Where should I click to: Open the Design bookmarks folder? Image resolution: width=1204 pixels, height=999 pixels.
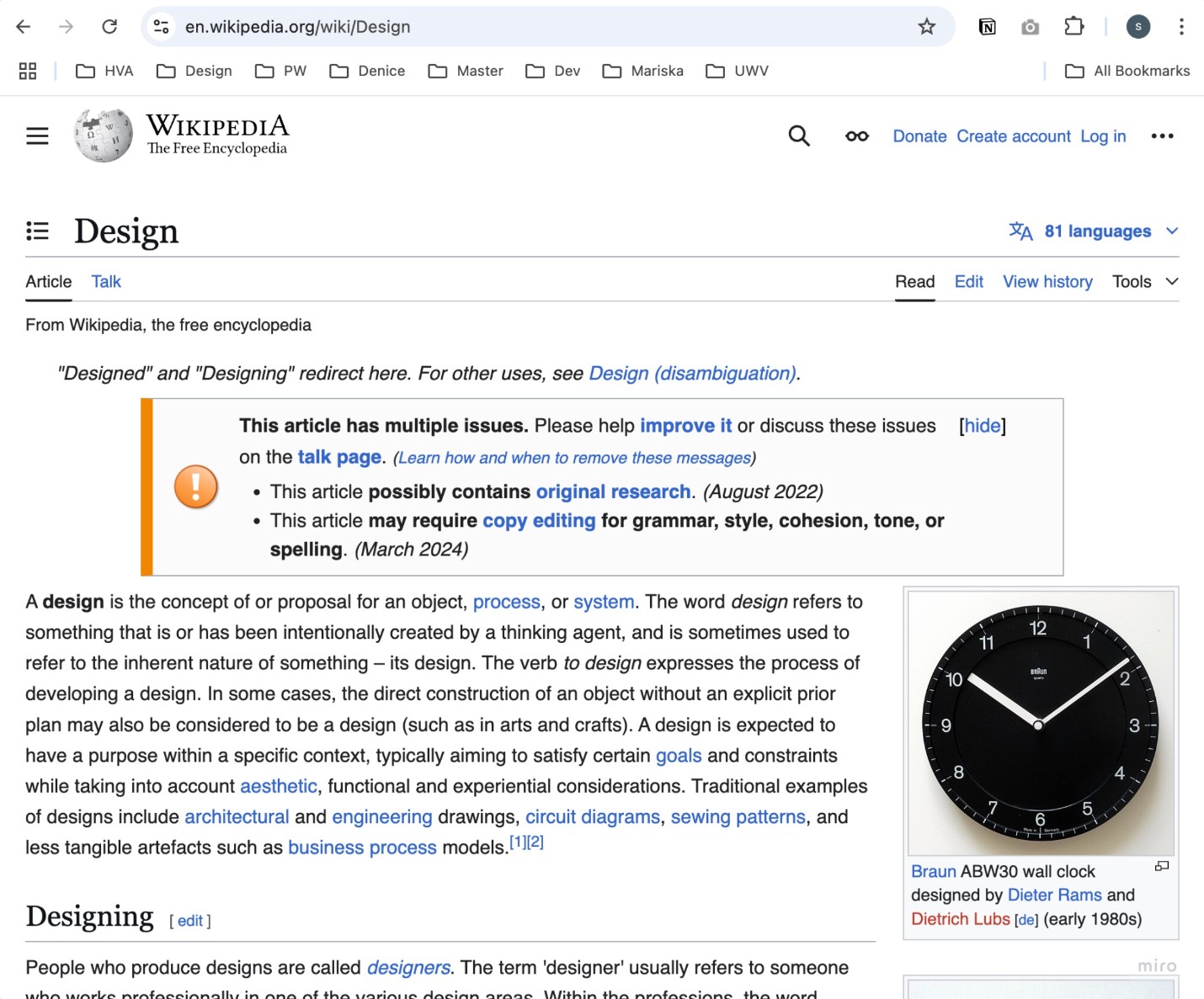coord(194,71)
